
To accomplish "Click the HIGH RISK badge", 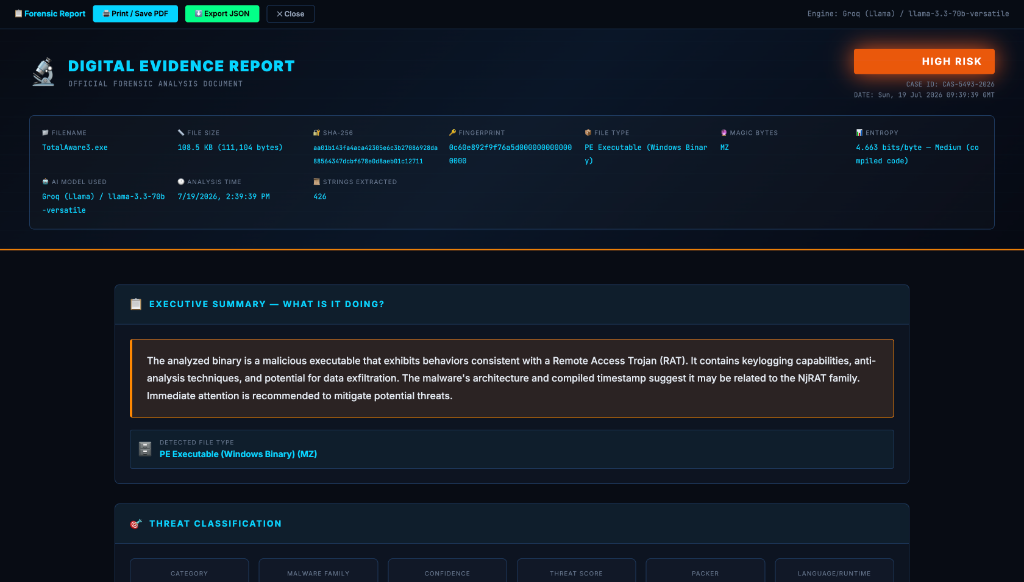I will [x=924, y=61].
